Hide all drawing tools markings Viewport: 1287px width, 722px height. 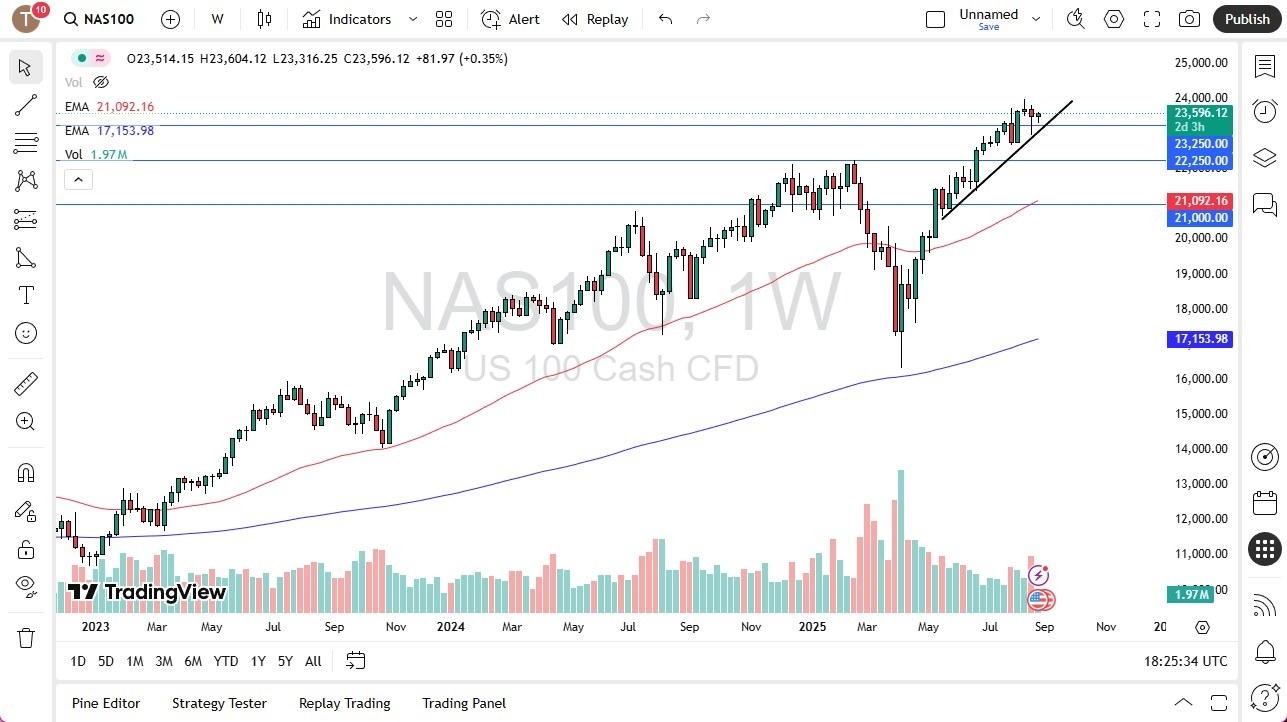[x=25, y=586]
